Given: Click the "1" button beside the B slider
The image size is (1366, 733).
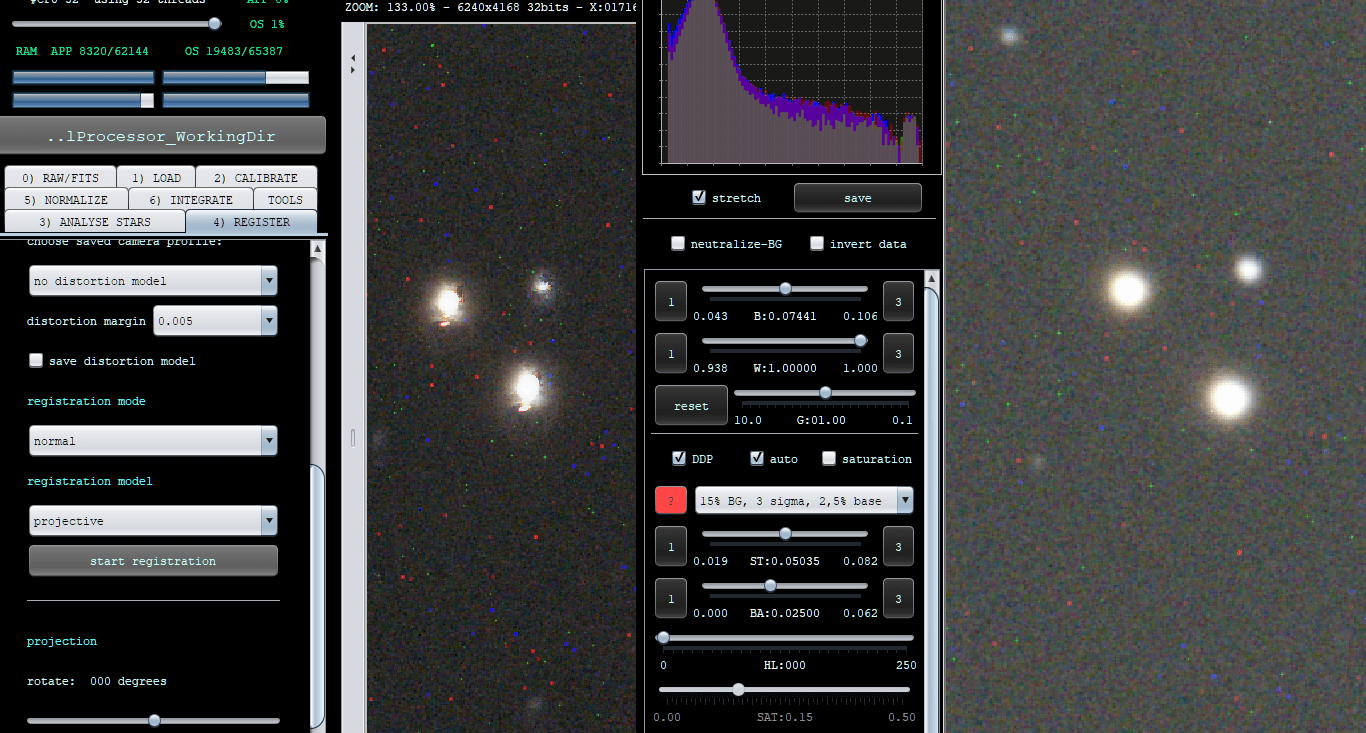Looking at the screenshot, I should click(x=671, y=301).
